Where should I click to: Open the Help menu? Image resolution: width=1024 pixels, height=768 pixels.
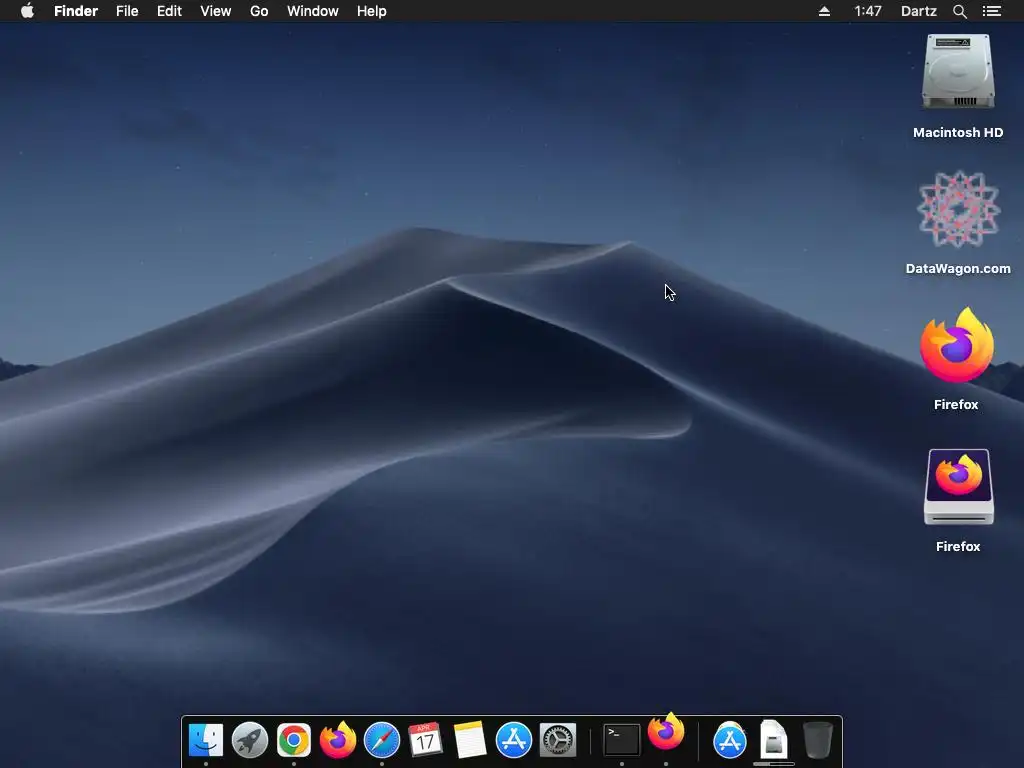click(372, 11)
